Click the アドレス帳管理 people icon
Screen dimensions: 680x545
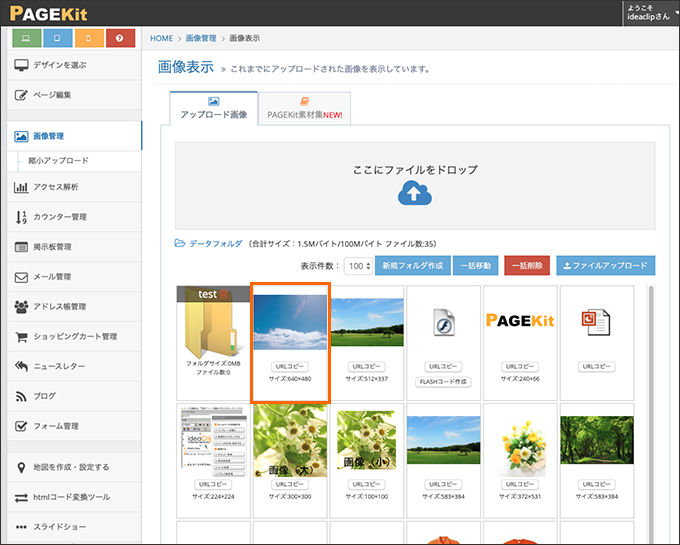[21, 307]
